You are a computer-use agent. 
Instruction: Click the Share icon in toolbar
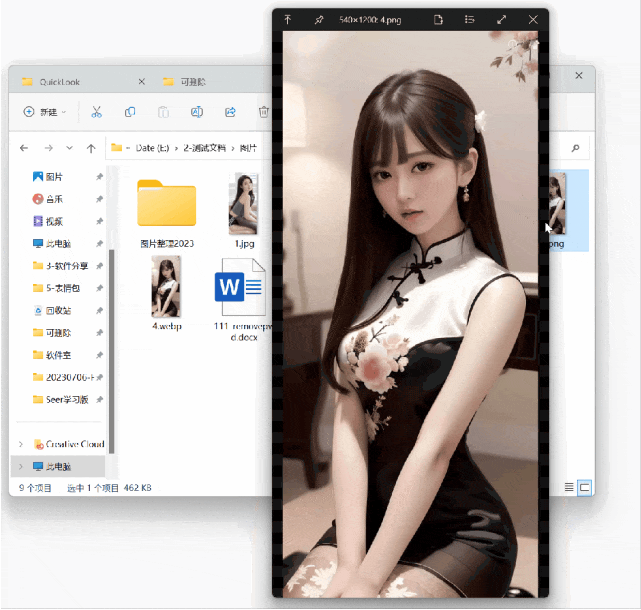click(230, 112)
